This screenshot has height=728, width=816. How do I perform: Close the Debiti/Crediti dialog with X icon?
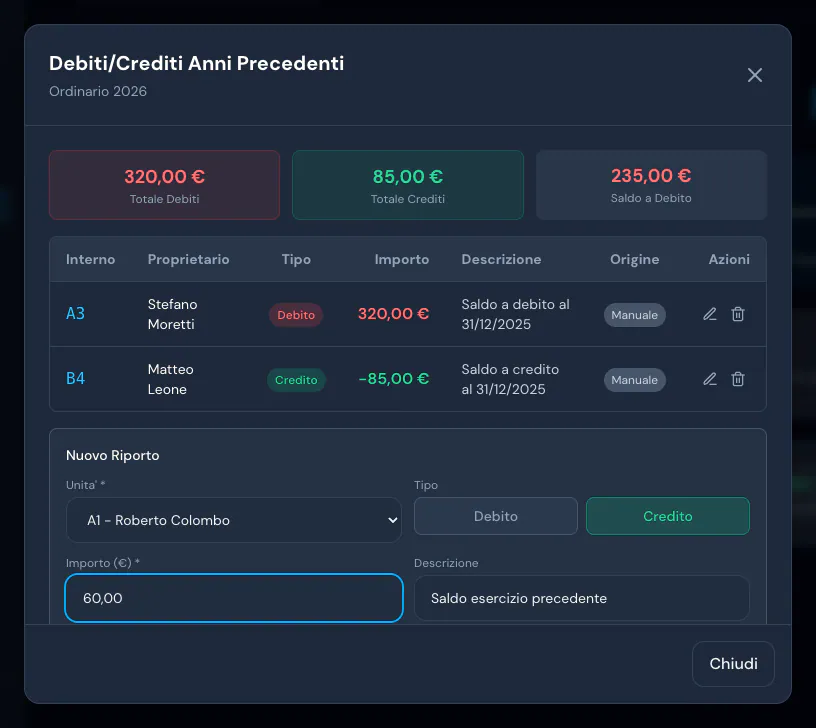click(755, 75)
